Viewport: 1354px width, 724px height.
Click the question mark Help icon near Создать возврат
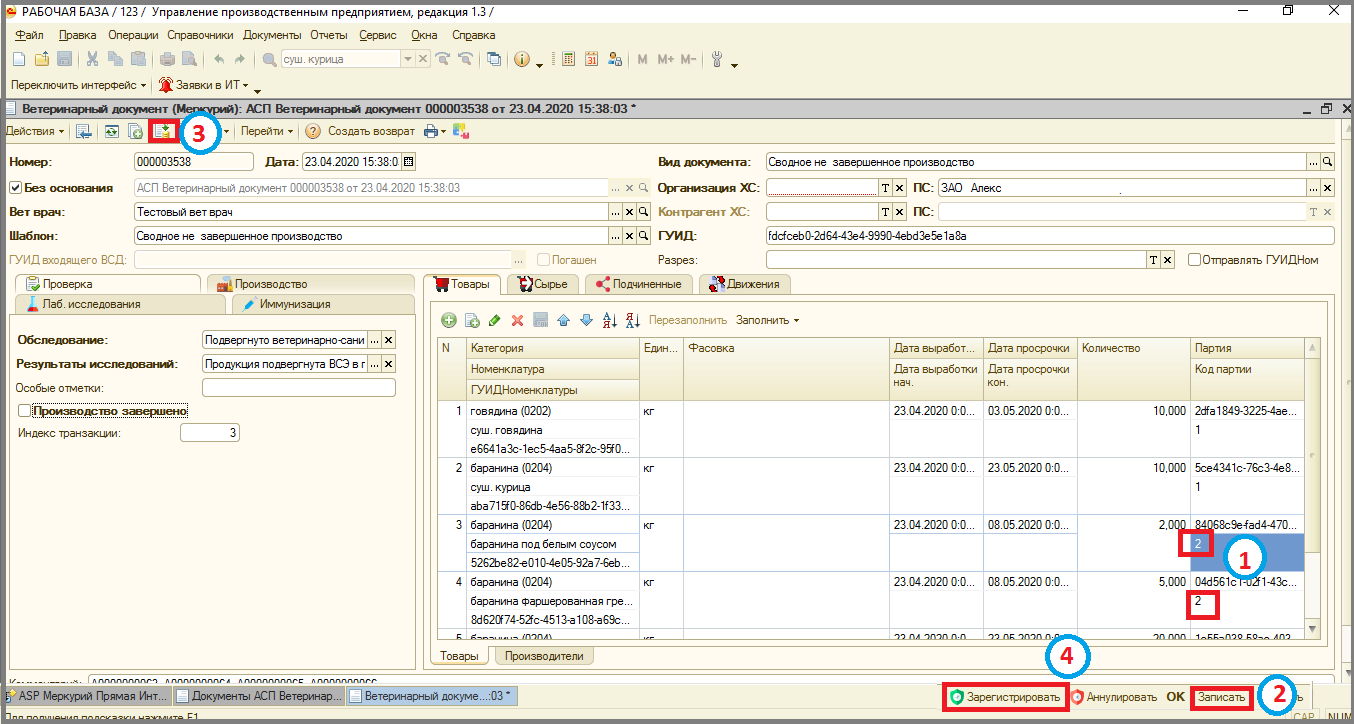point(313,131)
